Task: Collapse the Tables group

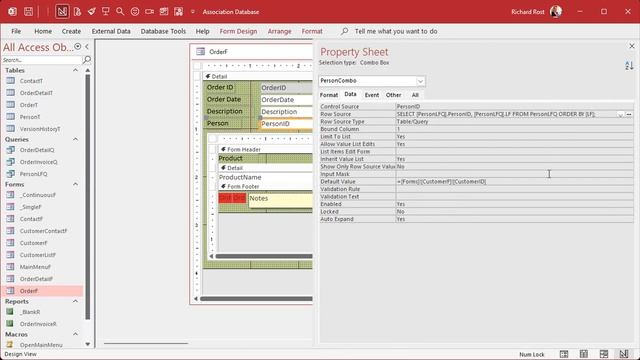Action: point(75,70)
